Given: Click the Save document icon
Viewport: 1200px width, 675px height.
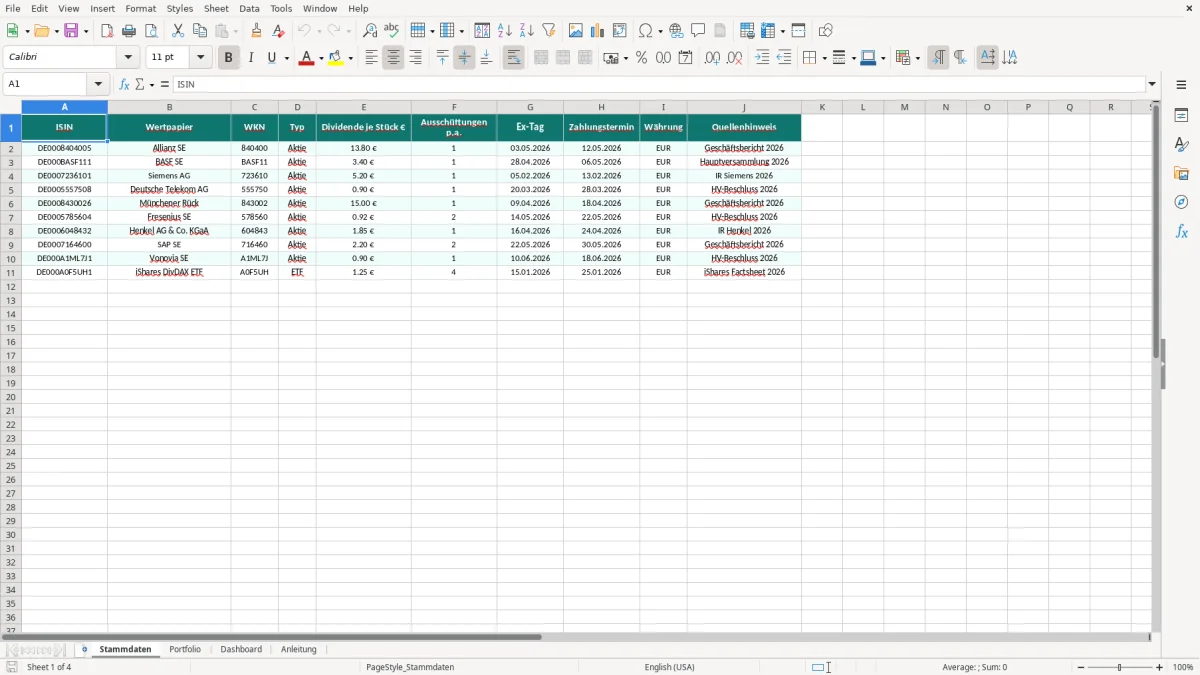Looking at the screenshot, I should (x=71, y=31).
